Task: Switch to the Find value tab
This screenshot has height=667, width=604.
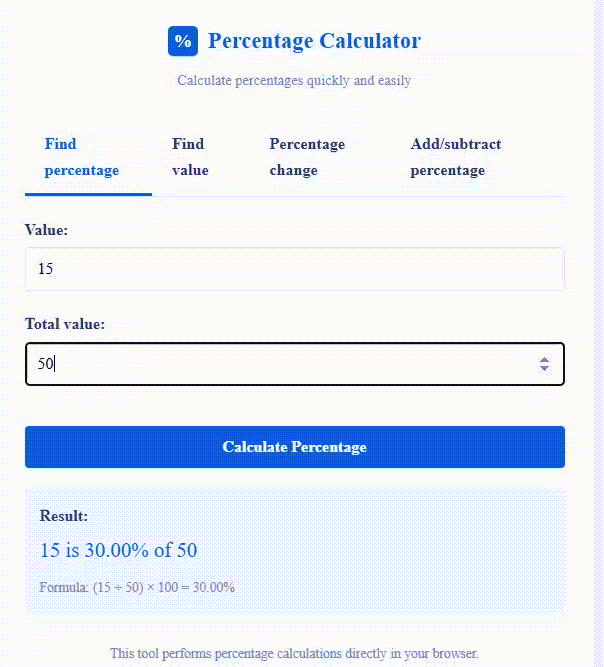Action: point(190,157)
